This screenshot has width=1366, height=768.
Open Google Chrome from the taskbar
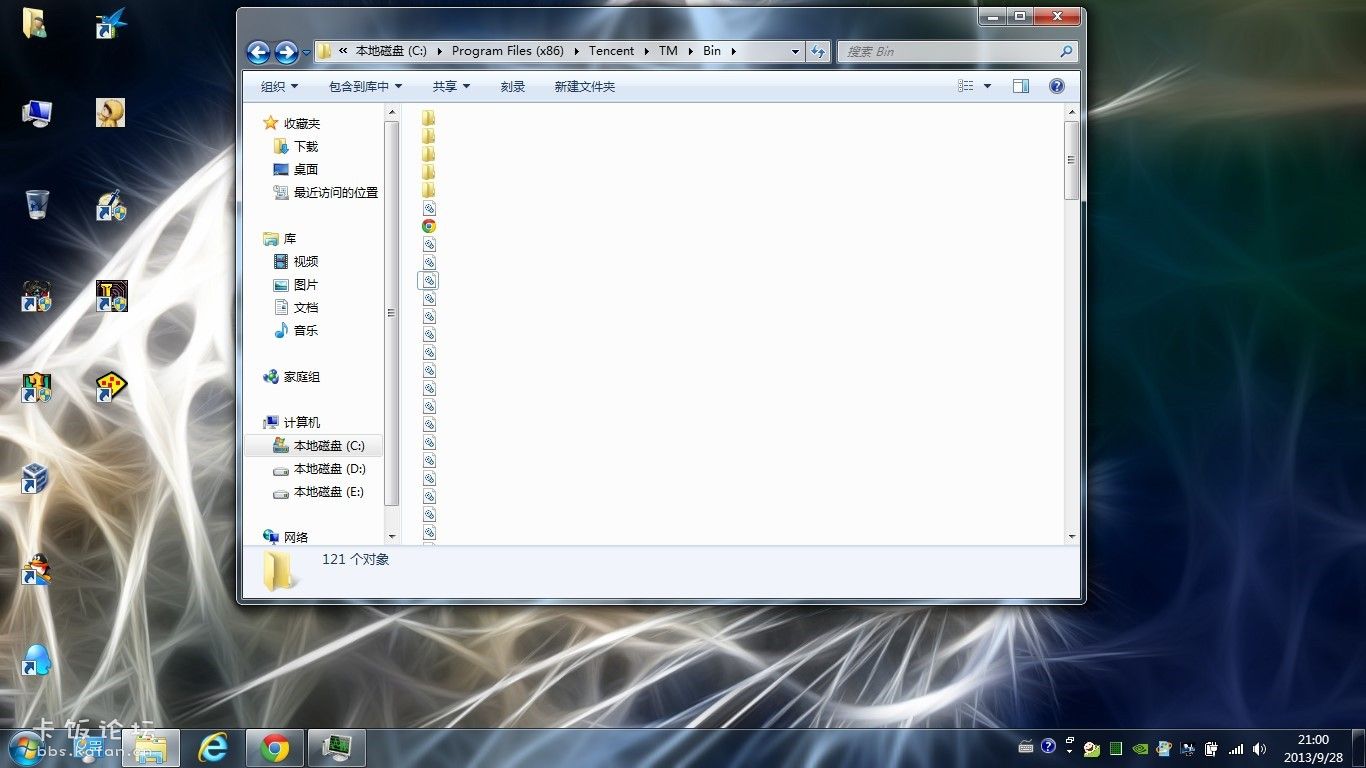(x=275, y=747)
